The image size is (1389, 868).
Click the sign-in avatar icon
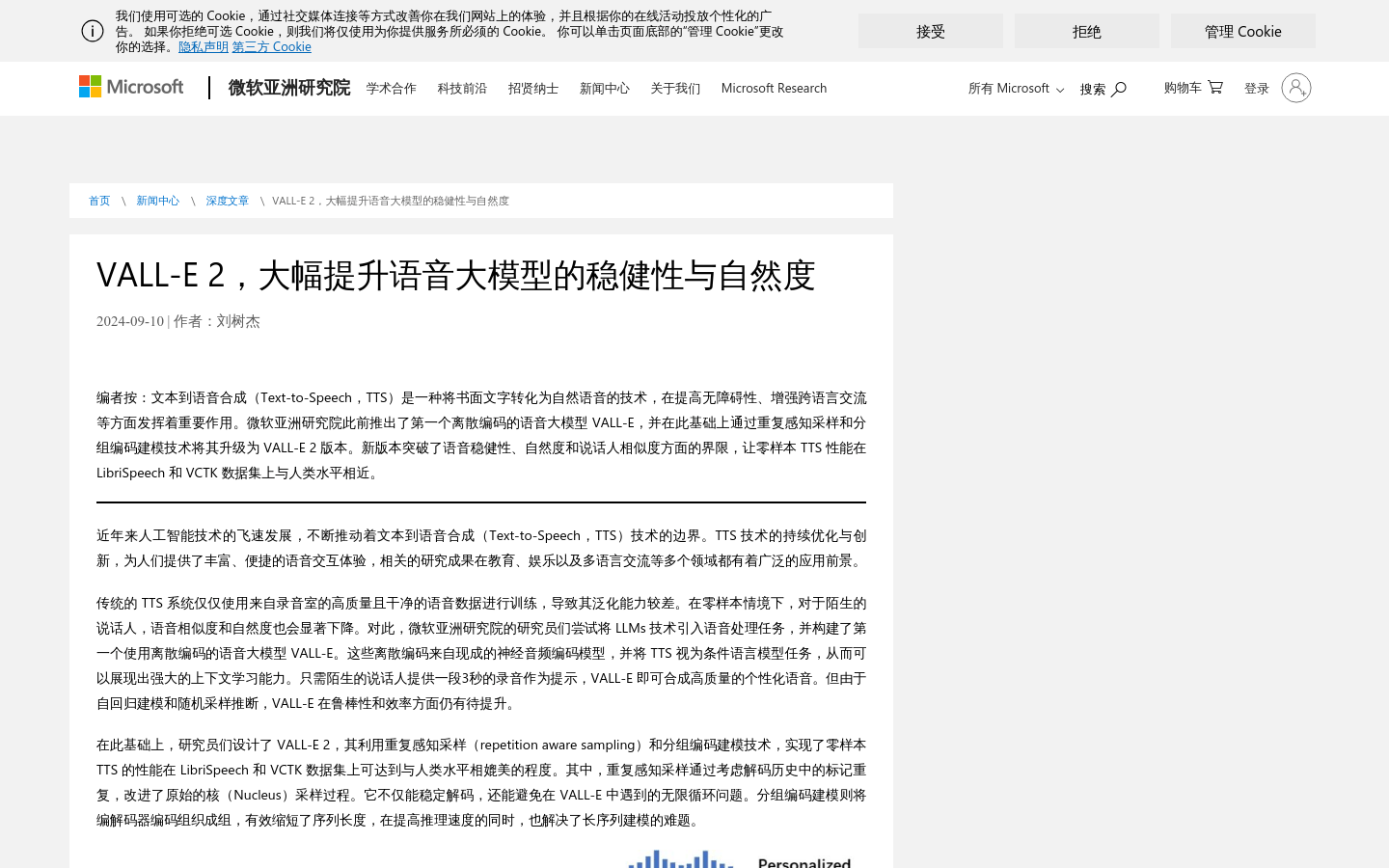1296,88
